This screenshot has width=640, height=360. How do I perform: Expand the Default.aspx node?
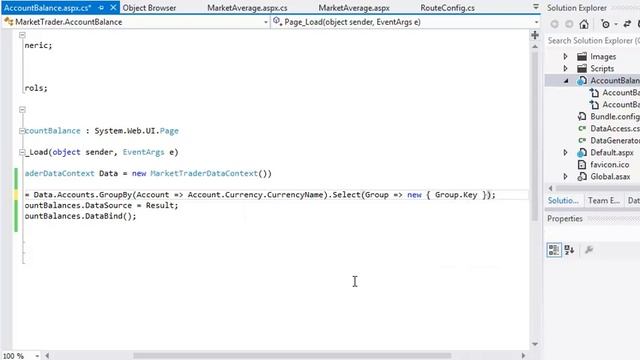pos(565,152)
